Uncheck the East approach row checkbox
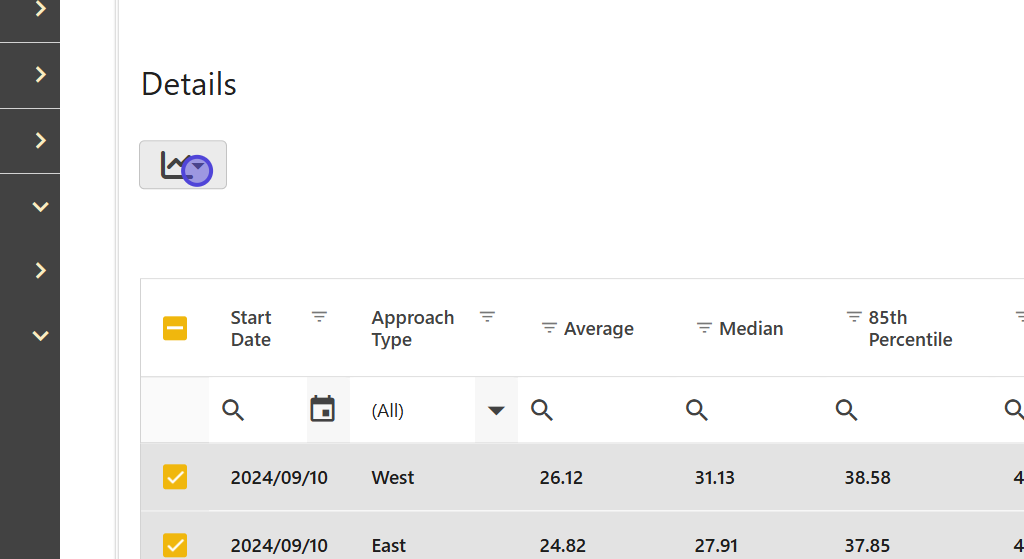 175,545
